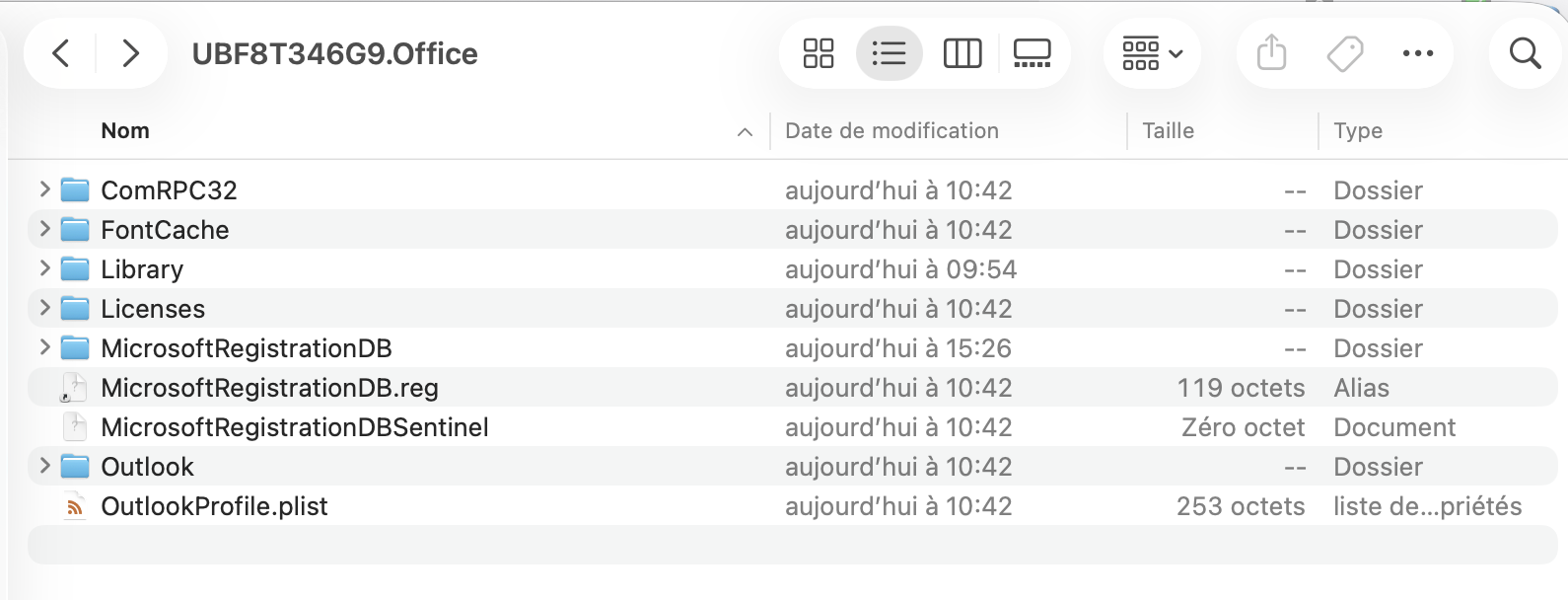This screenshot has width=1568, height=600.
Task: Sort by Date de modification column
Action: 891,130
